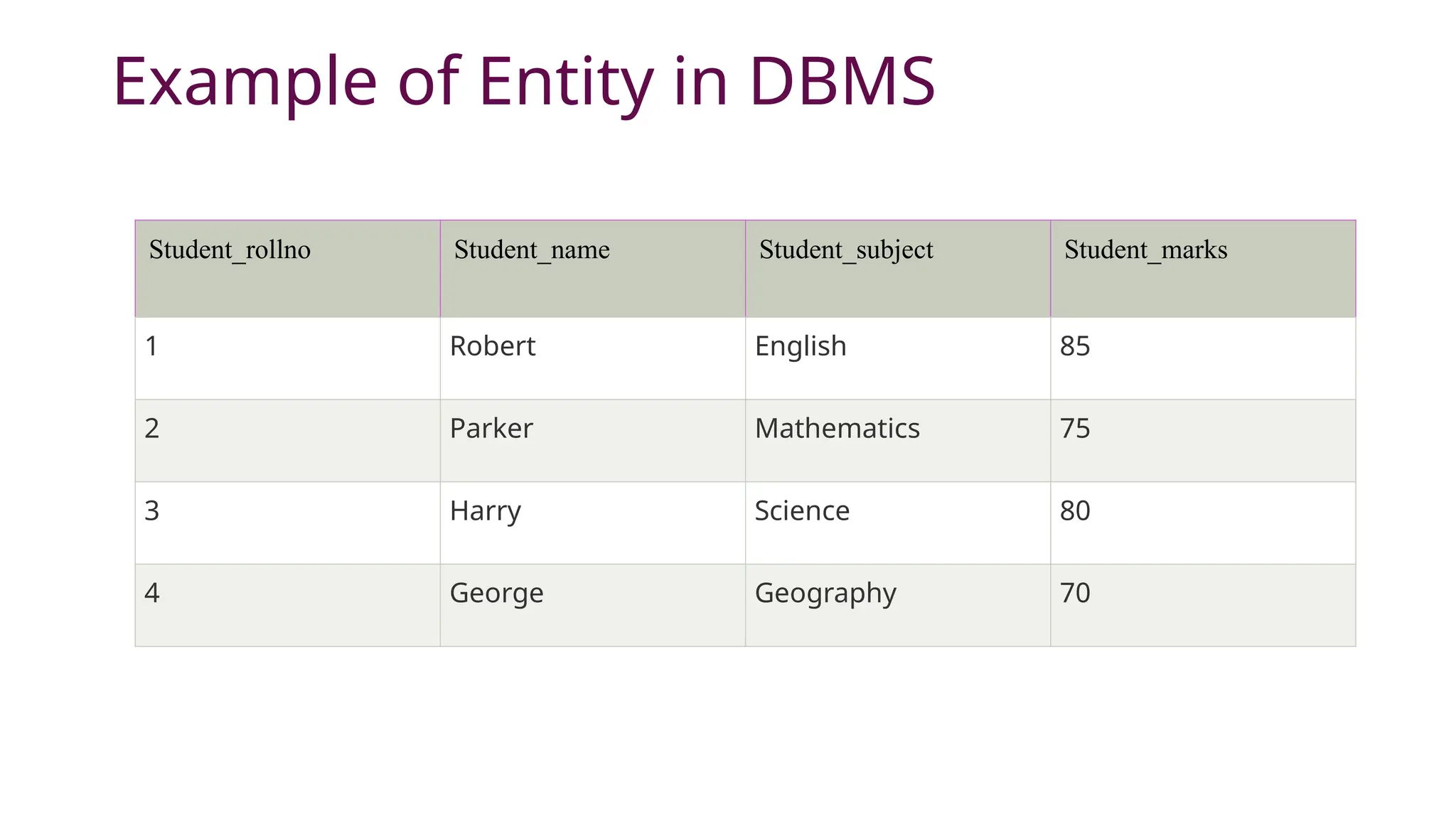Click the marks cell showing 80

1202,523
